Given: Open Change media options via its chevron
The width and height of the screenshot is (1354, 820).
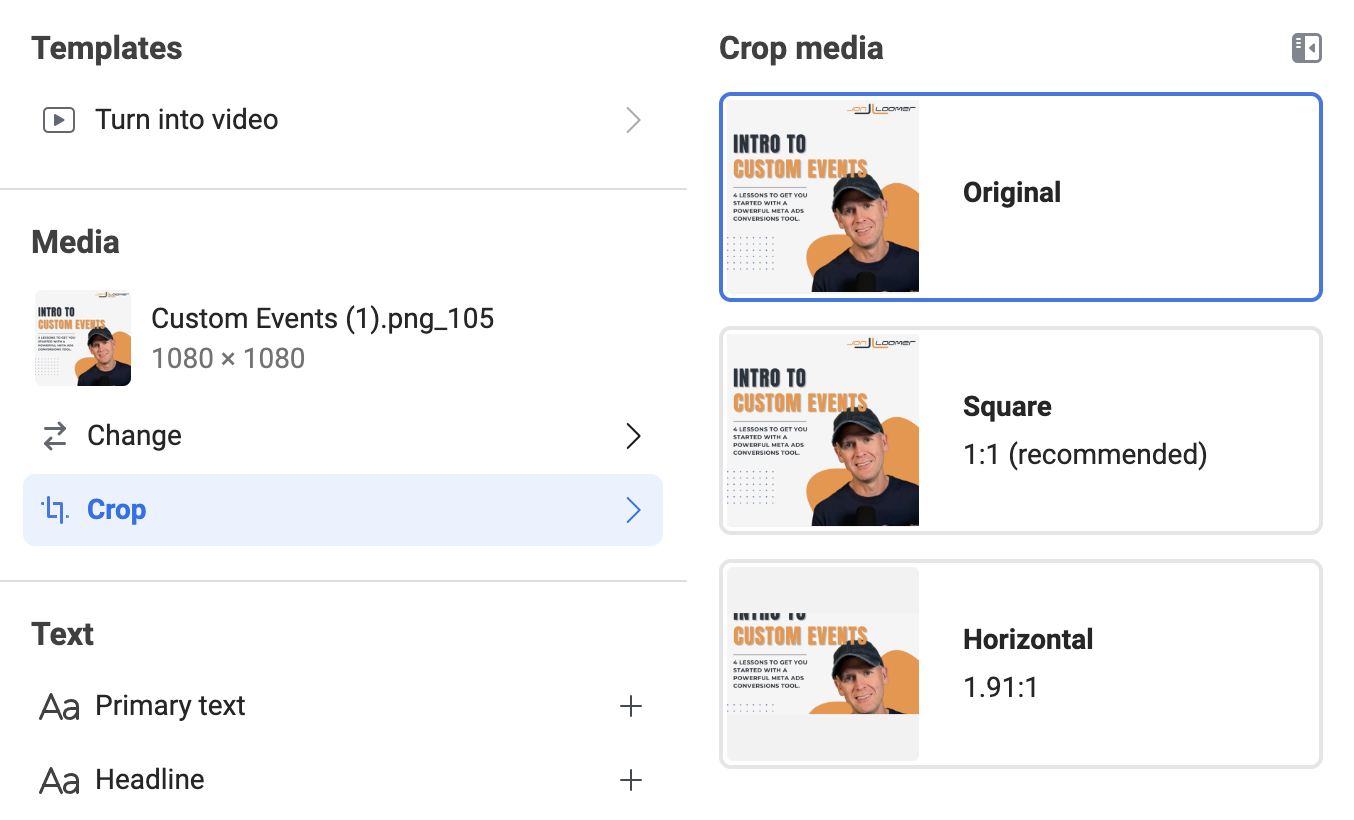Looking at the screenshot, I should coord(632,435).
